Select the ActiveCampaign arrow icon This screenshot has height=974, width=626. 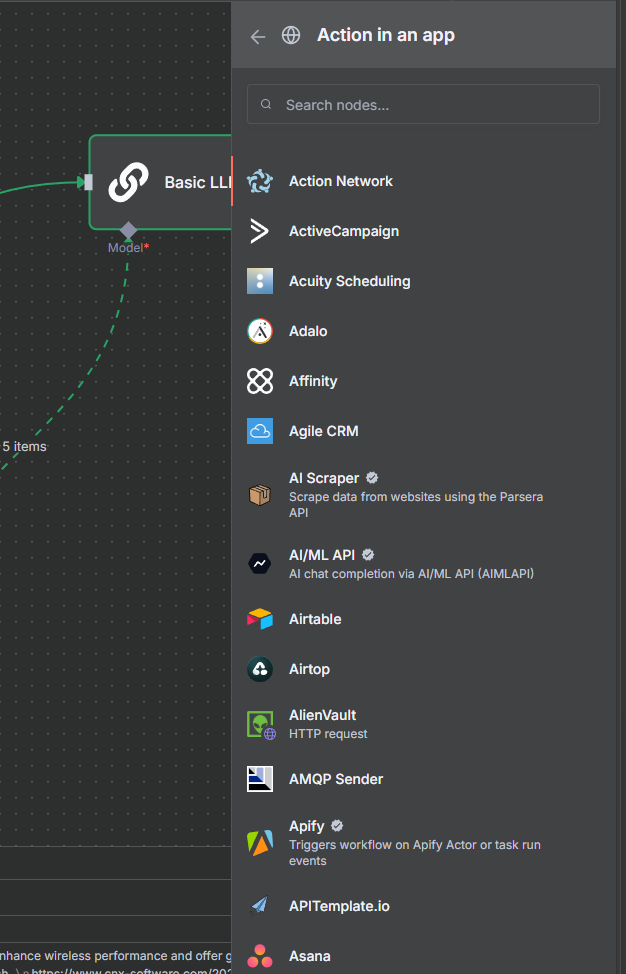click(x=260, y=231)
